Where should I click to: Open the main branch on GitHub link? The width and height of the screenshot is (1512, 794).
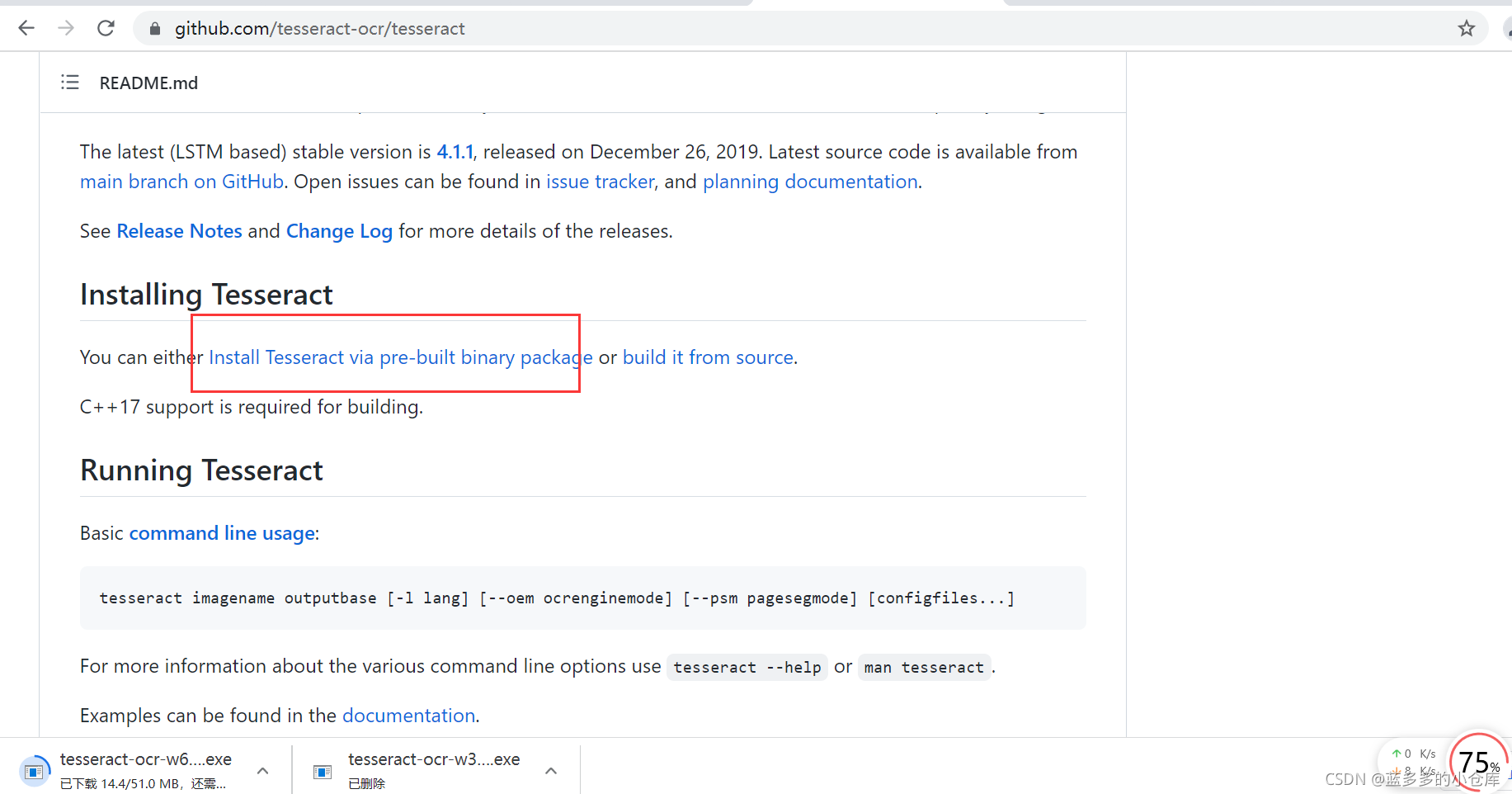pos(181,182)
